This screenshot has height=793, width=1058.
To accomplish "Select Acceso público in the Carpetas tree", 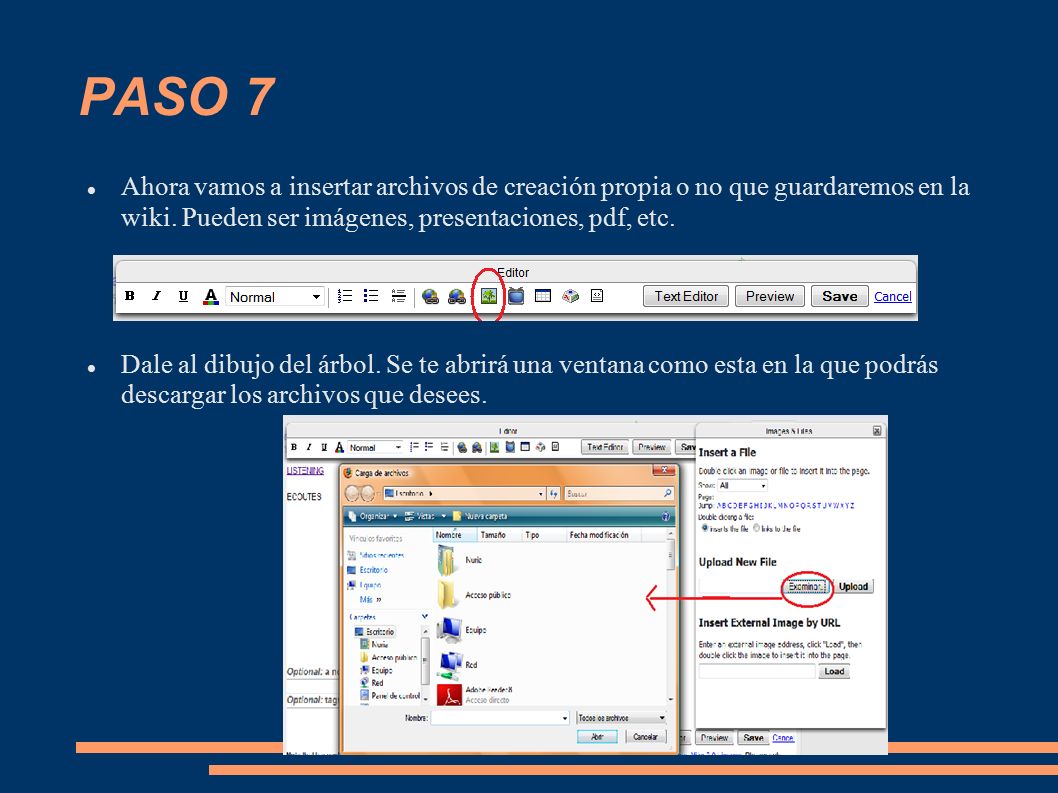I will pyautogui.click(x=388, y=657).
